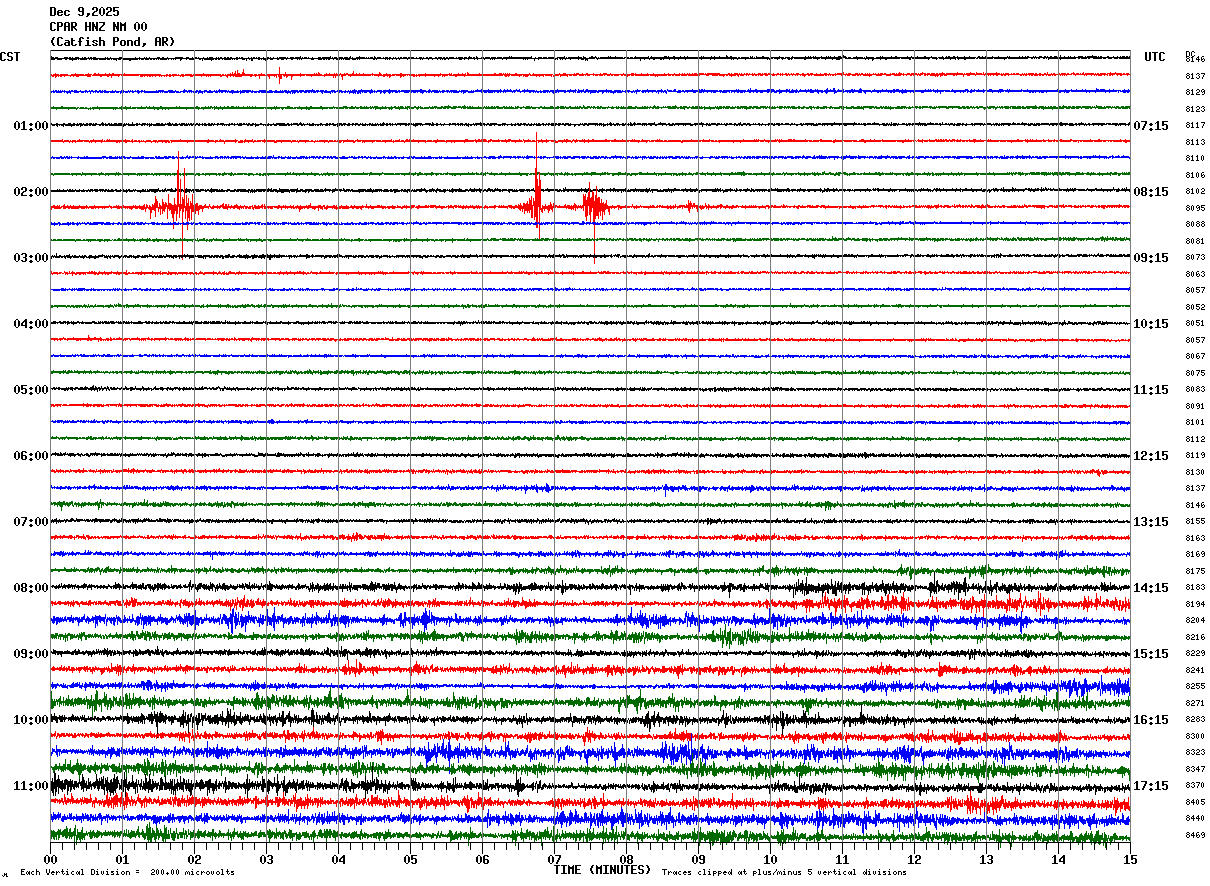Click minute tick 15 on time axis

(1130, 859)
